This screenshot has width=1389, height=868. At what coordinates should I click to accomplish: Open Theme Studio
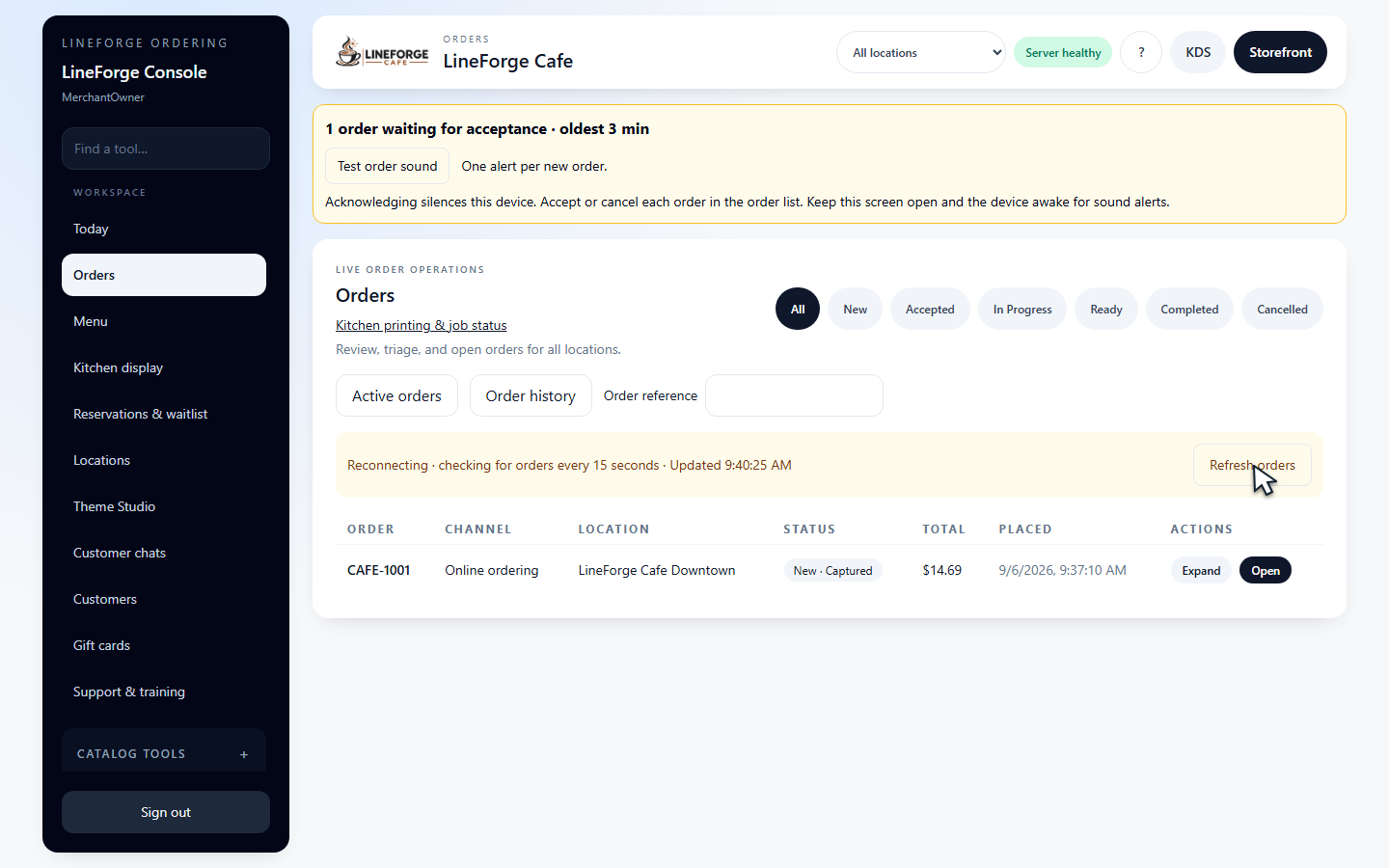164,506
